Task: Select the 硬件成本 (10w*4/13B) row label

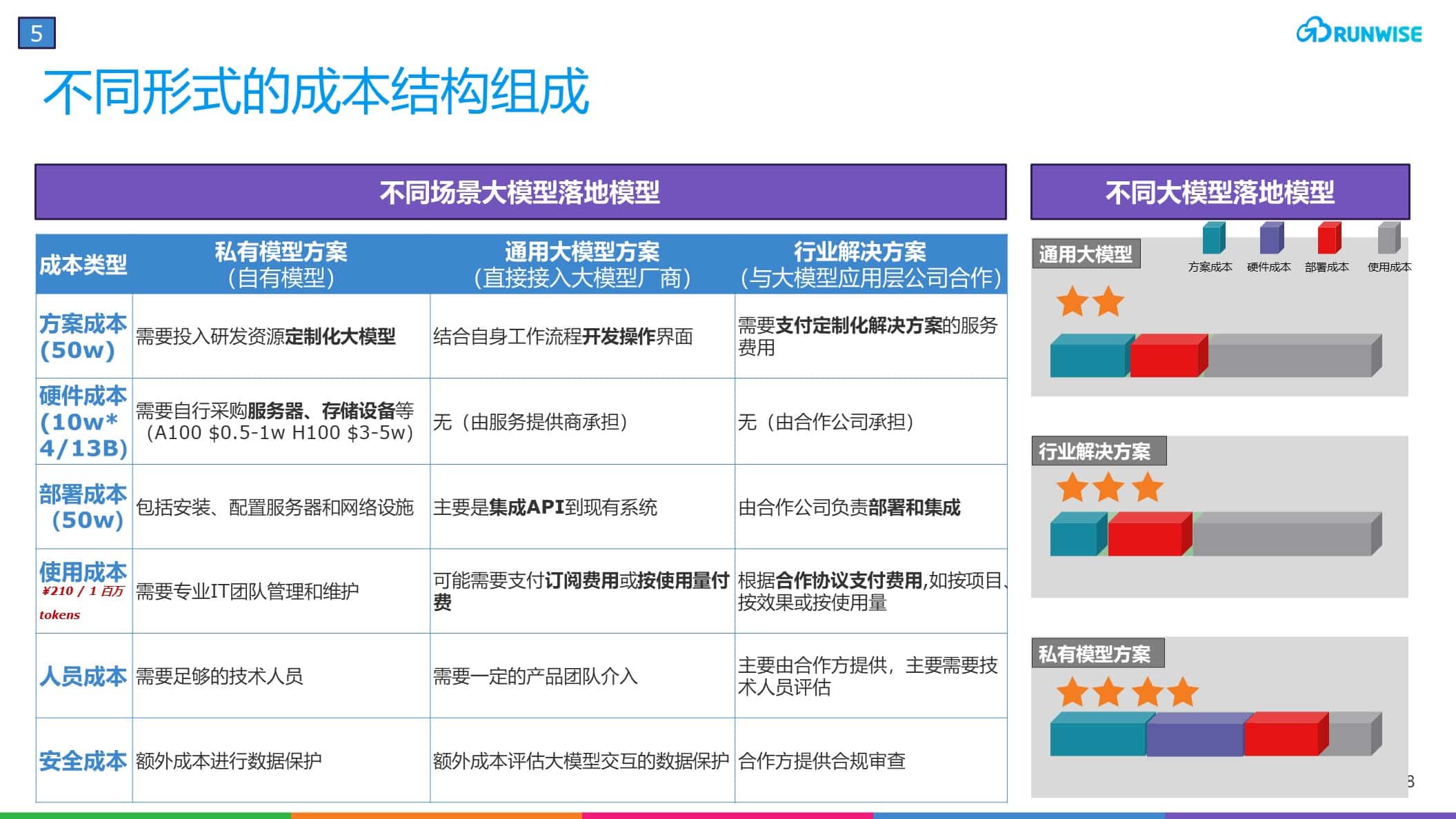Action: 83,421
